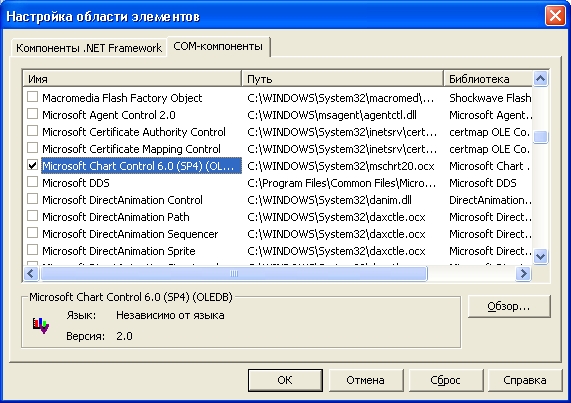Select the Microsoft DirectAnimation Control row name
The width and height of the screenshot is (571, 403).
[x=122, y=200]
